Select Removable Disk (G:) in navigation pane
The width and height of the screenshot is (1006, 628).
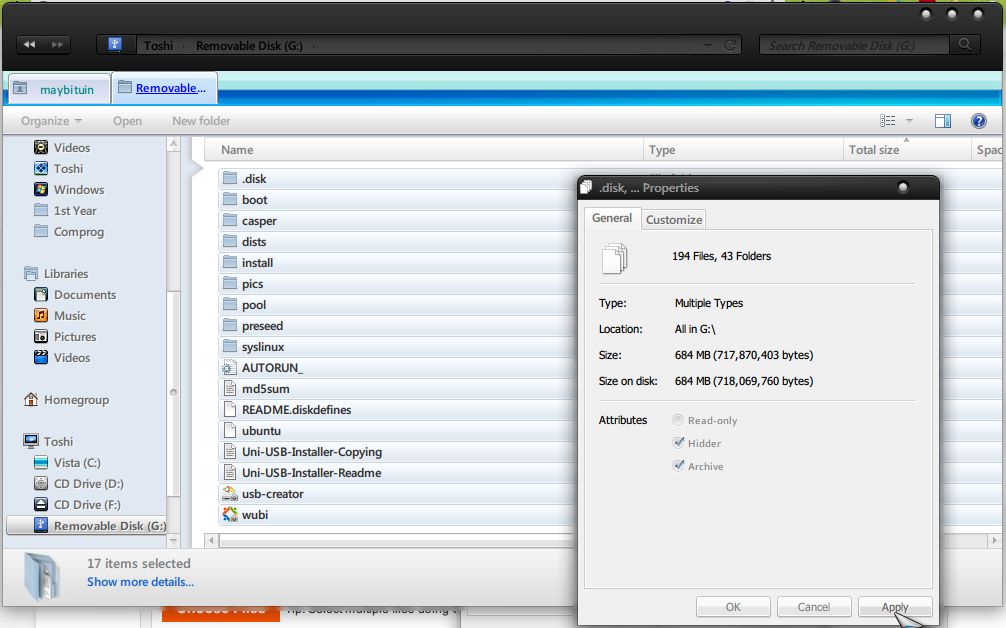[86, 525]
